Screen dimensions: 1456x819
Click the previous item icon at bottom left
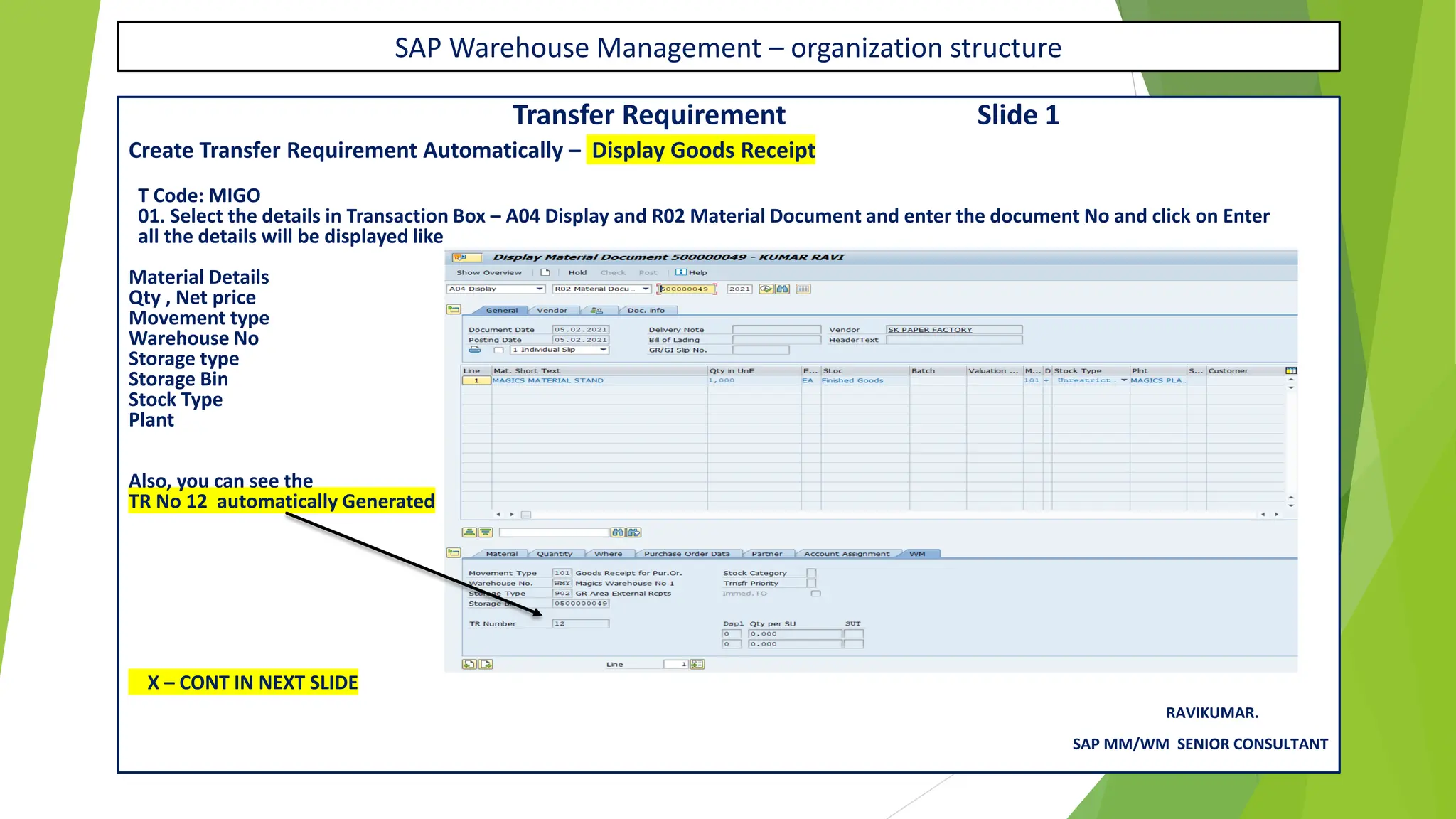tap(469, 664)
